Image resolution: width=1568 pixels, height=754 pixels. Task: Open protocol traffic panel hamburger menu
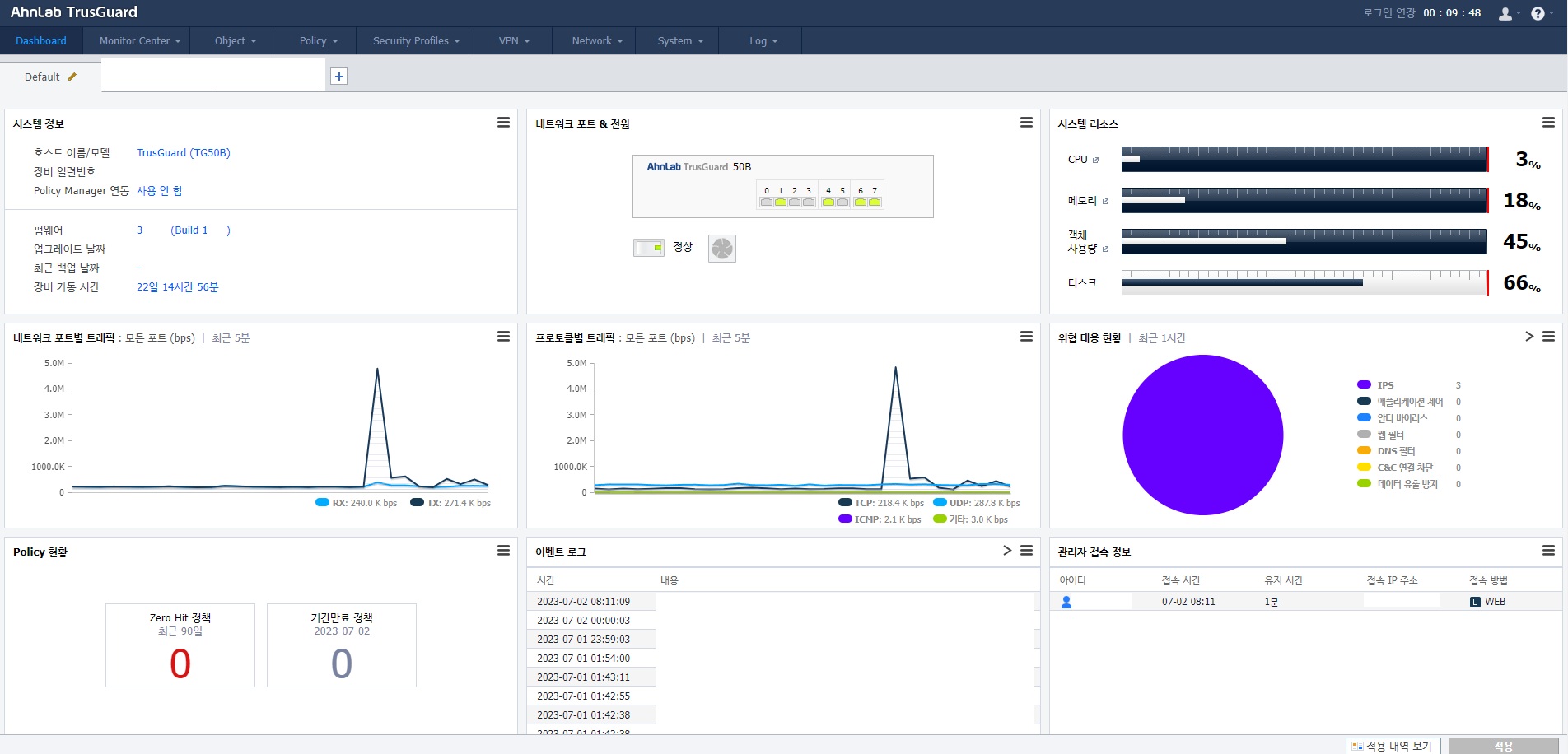(x=1026, y=337)
